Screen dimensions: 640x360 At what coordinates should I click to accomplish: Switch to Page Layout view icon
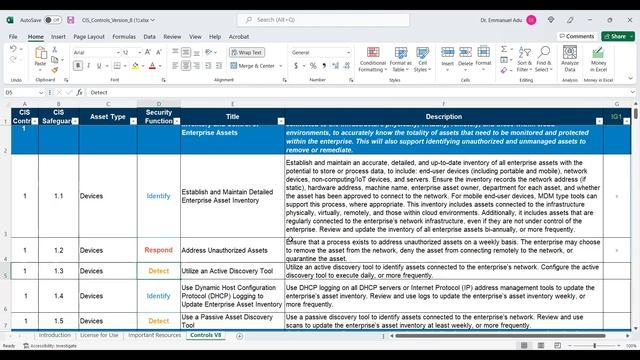coord(541,346)
